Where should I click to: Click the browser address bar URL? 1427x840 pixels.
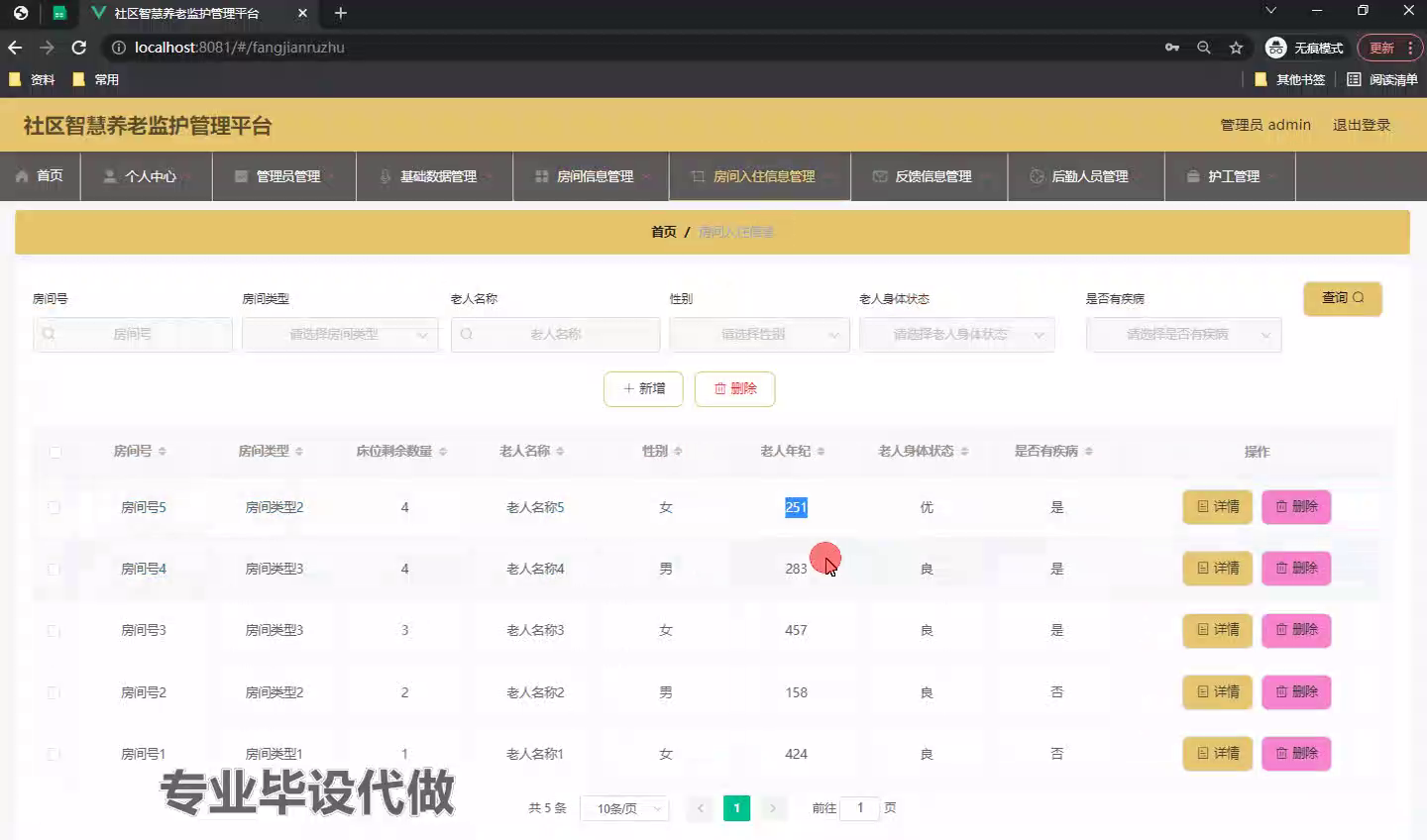(x=240, y=48)
